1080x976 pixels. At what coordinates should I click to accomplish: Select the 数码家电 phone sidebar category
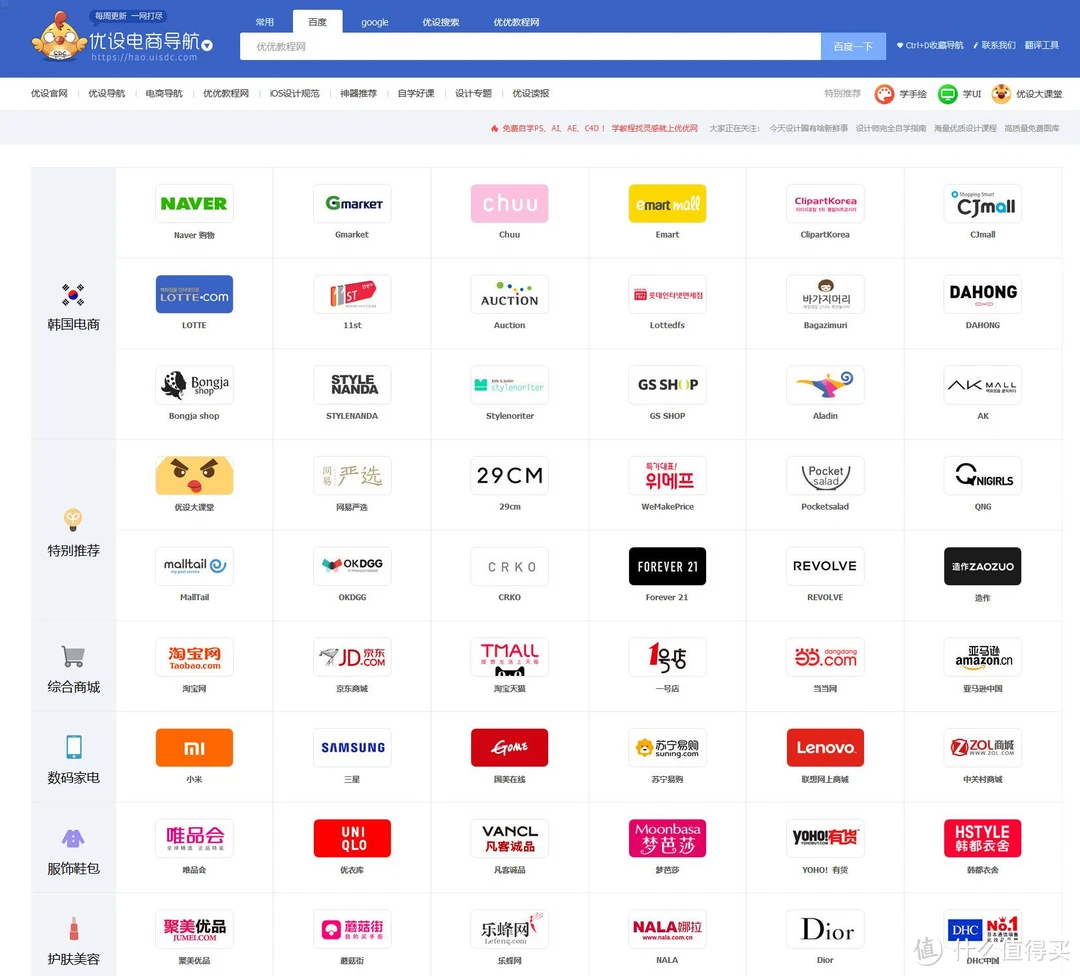tap(74, 760)
